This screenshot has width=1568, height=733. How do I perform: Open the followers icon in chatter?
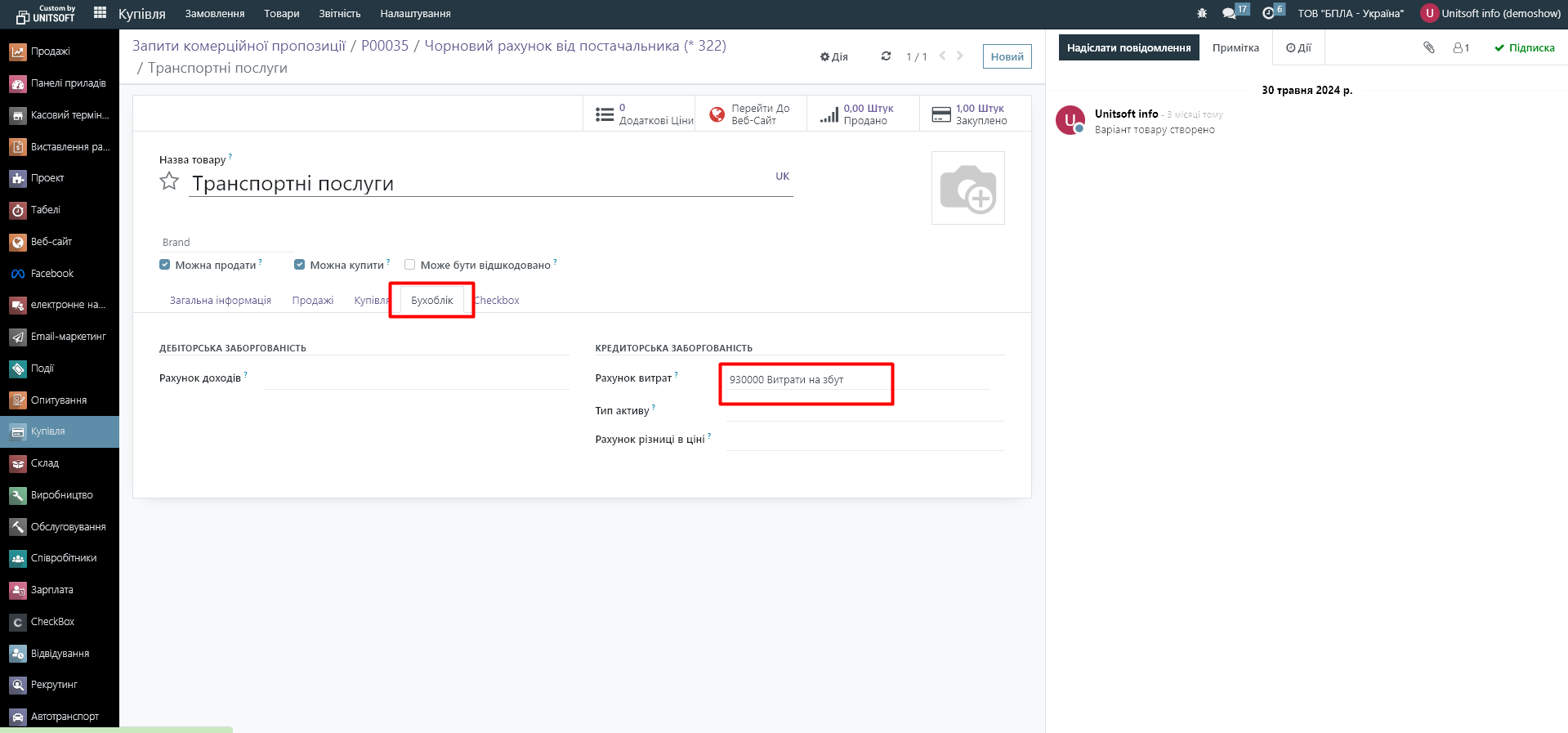[1460, 48]
